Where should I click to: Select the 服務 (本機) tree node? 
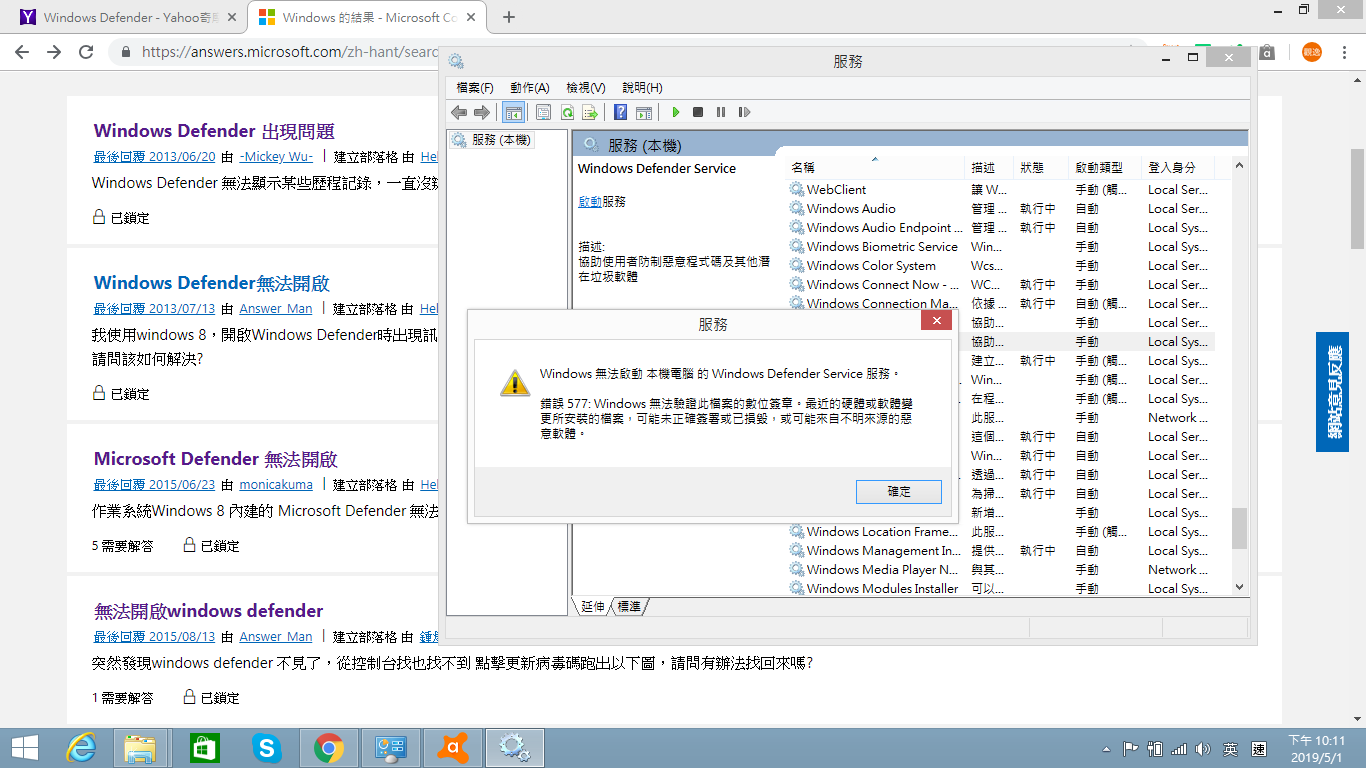point(491,140)
